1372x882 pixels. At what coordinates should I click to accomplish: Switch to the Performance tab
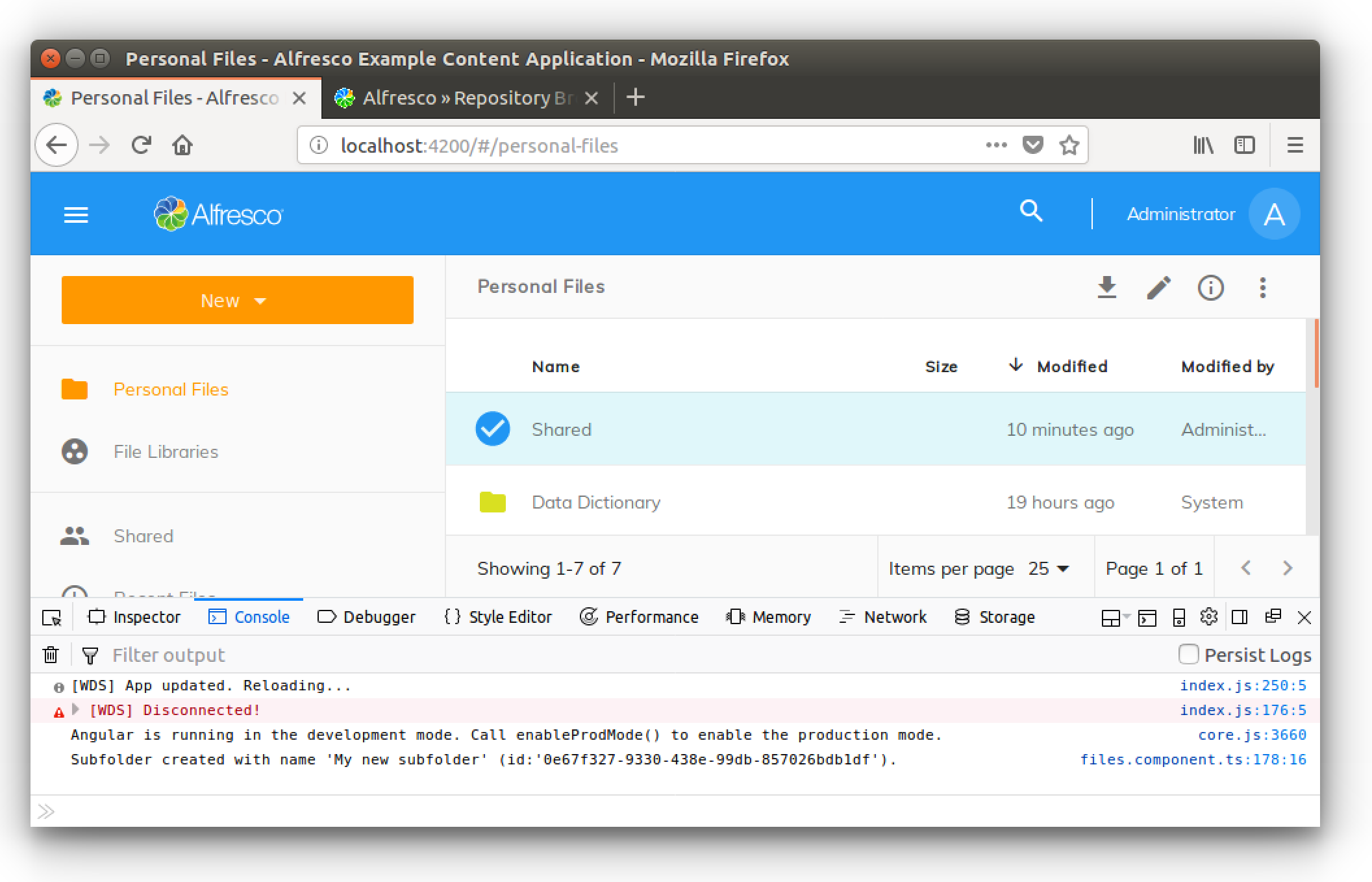(x=640, y=617)
